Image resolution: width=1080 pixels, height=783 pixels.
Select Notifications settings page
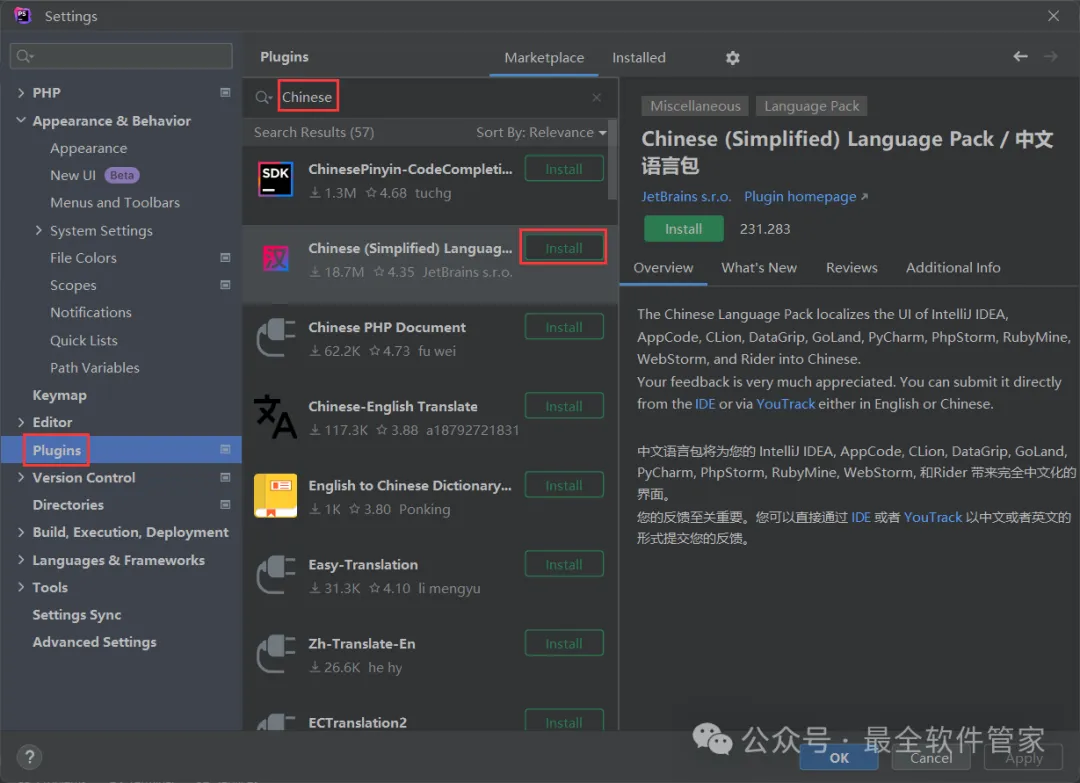click(x=91, y=312)
